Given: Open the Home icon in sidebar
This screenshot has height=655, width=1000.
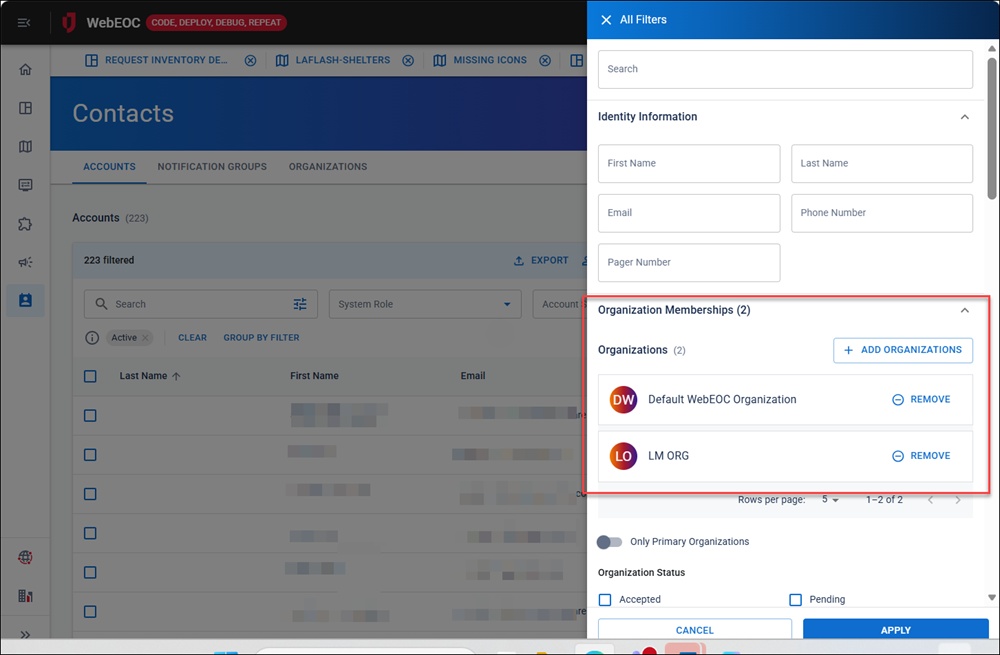Looking at the screenshot, I should 25,70.
